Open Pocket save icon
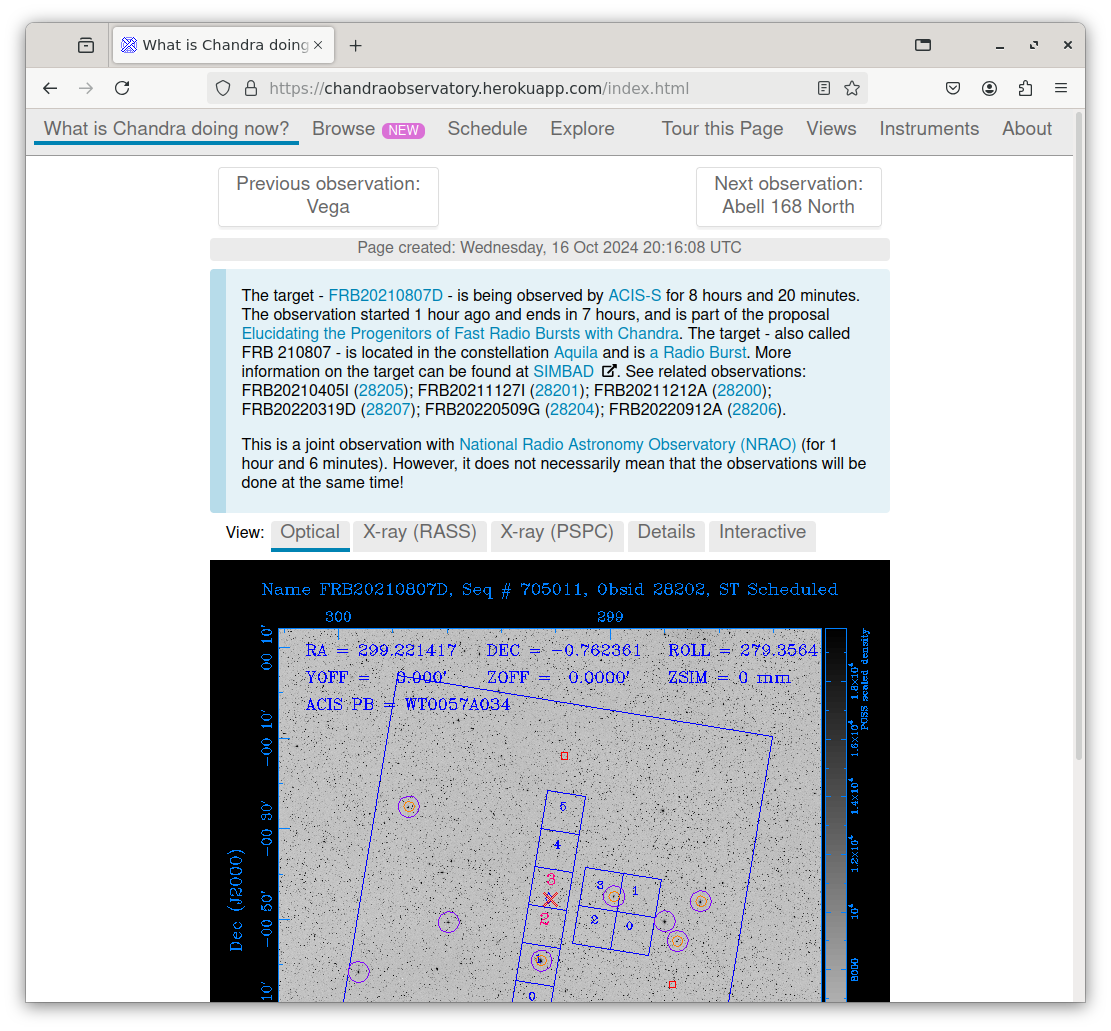 coord(953,89)
